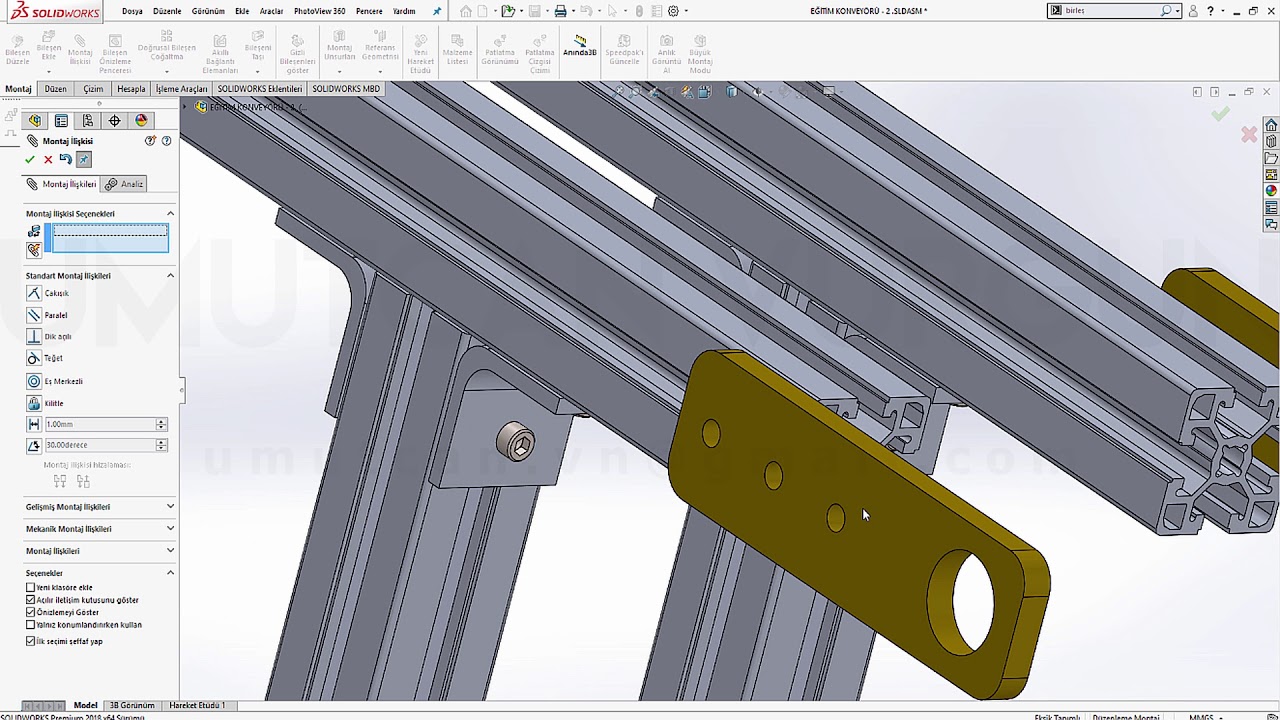Viewport: 1280px width, 720px height.
Task: Collapse Standart Montaj İlişkileri section
Action: point(170,275)
